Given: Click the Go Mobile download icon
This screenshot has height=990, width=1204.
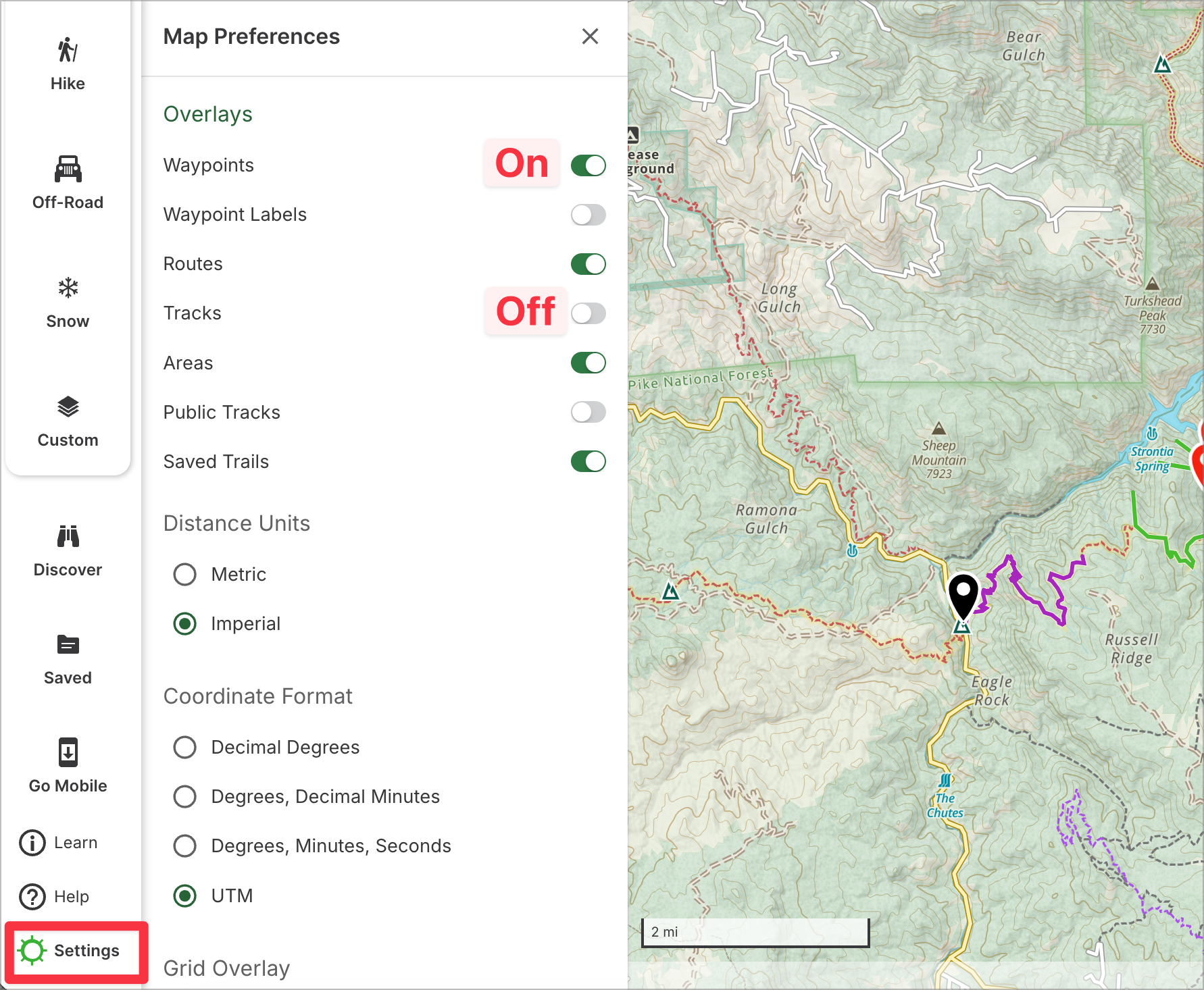Looking at the screenshot, I should coord(68,753).
